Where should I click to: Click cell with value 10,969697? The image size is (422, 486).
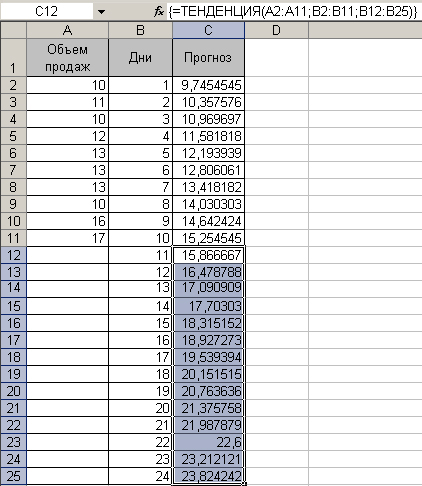[x=208, y=119]
